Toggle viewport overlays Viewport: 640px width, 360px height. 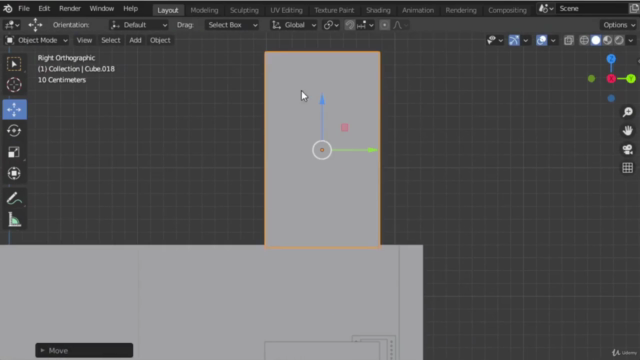coord(542,40)
